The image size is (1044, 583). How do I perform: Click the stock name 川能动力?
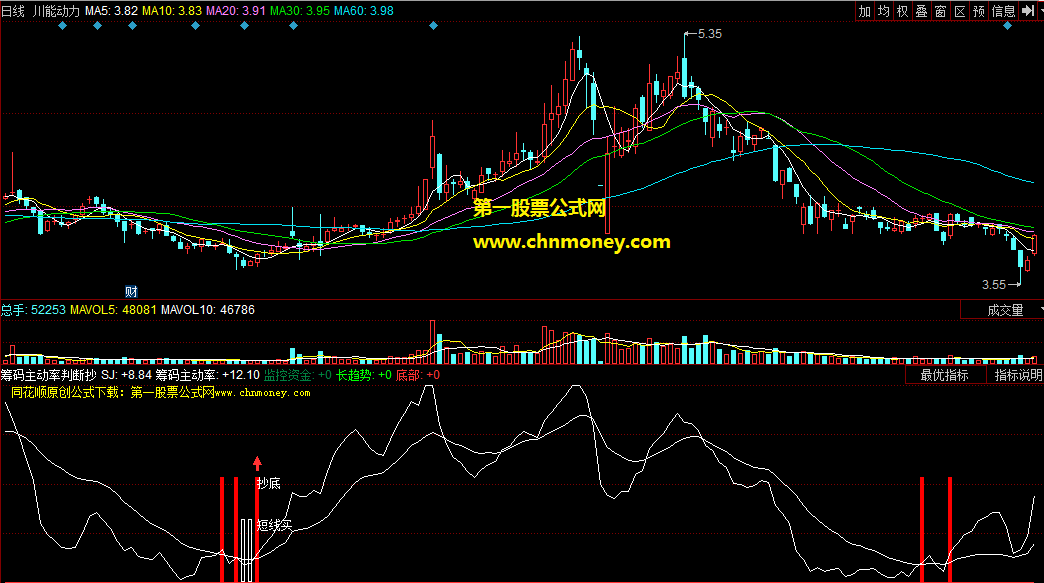tap(56, 11)
